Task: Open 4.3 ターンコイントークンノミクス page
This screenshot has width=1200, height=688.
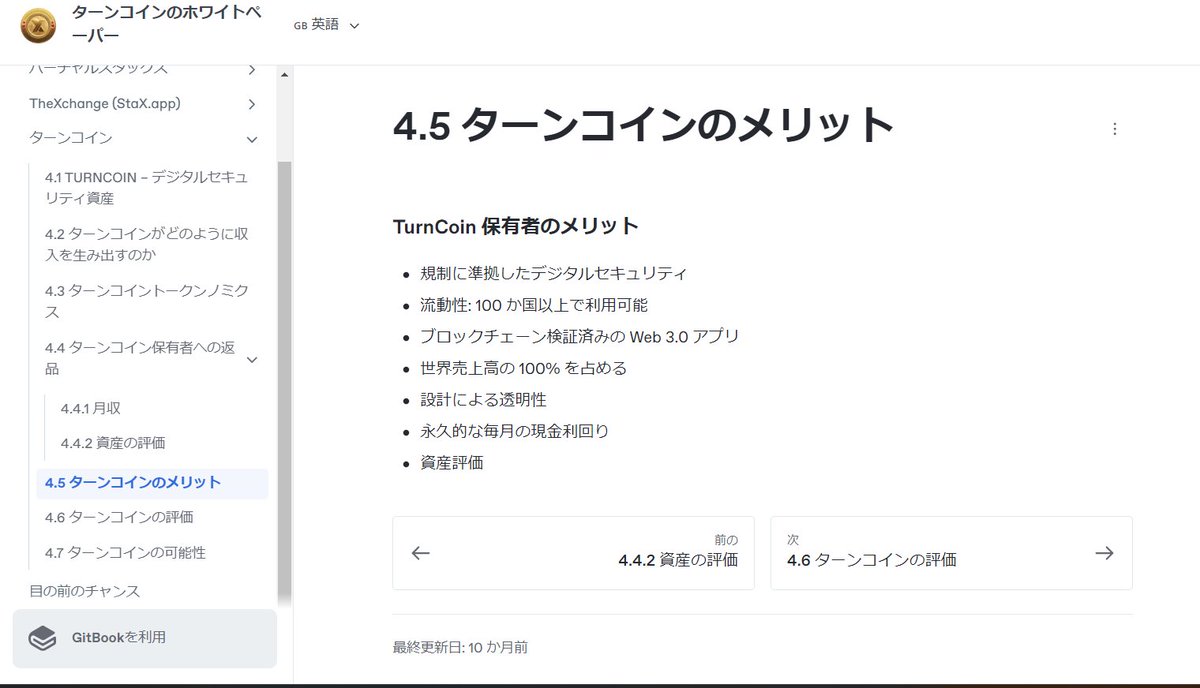Action: [148, 302]
